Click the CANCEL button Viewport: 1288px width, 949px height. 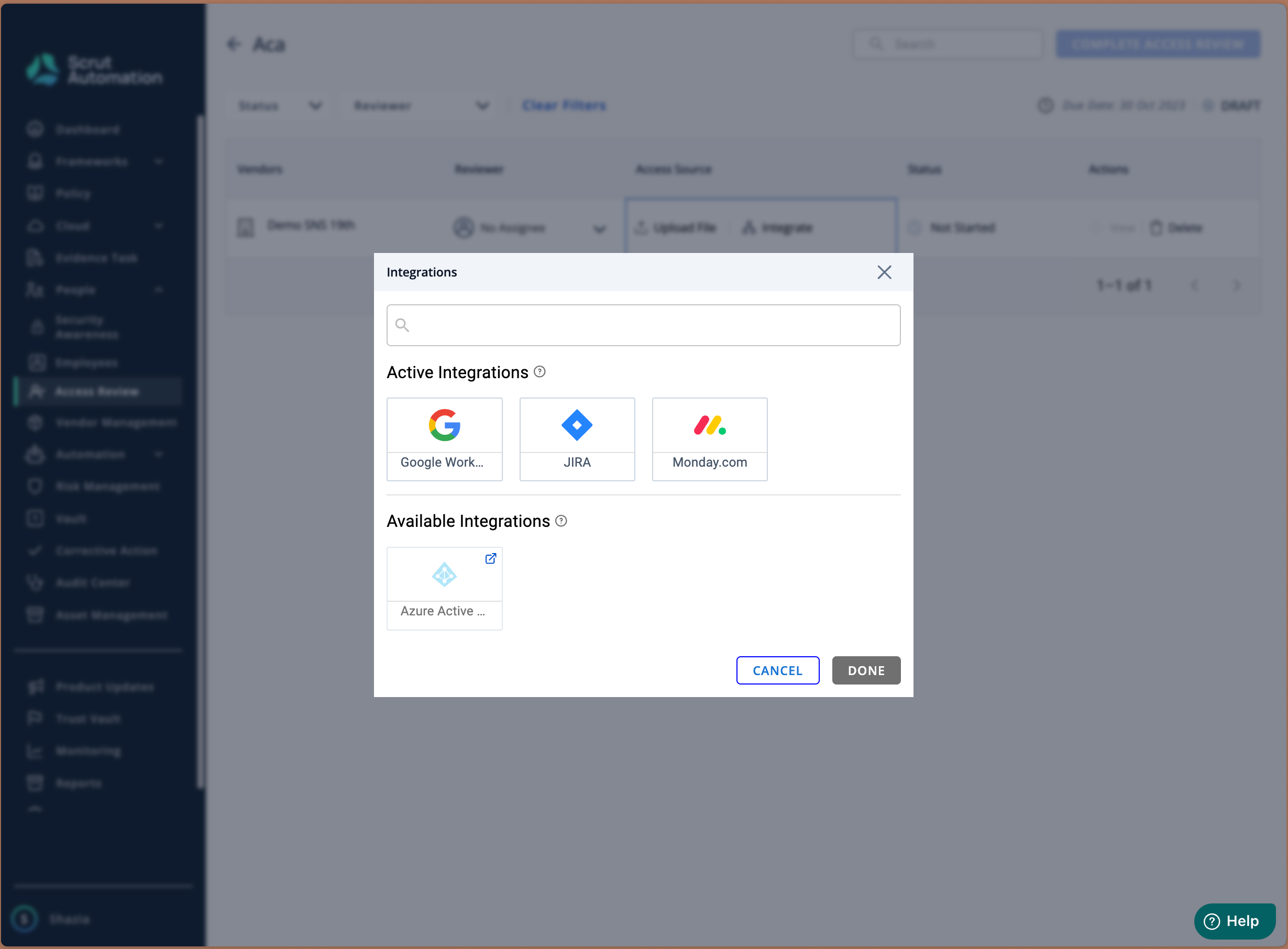778,670
